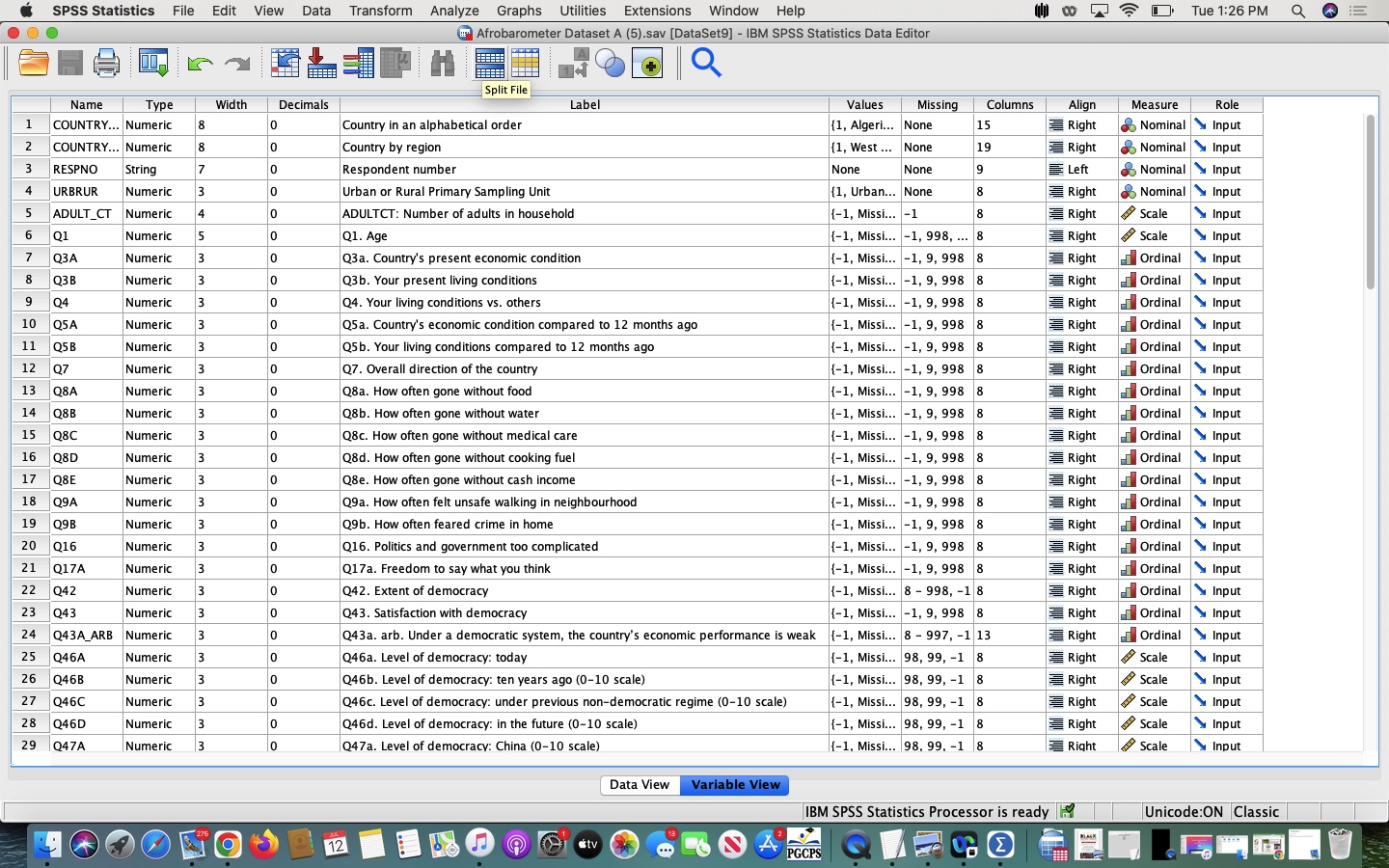Open the Analyze menu
Viewport: 1389px width, 868px height.
(453, 11)
